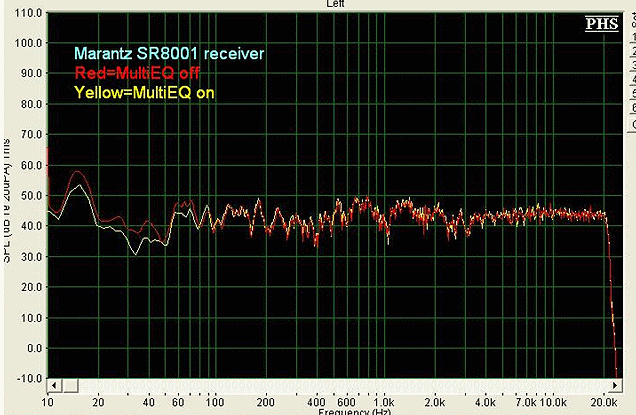The height and width of the screenshot is (415, 636).
Task: Click the 10.0k label on the frequency axis
Action: pyautogui.click(x=552, y=402)
